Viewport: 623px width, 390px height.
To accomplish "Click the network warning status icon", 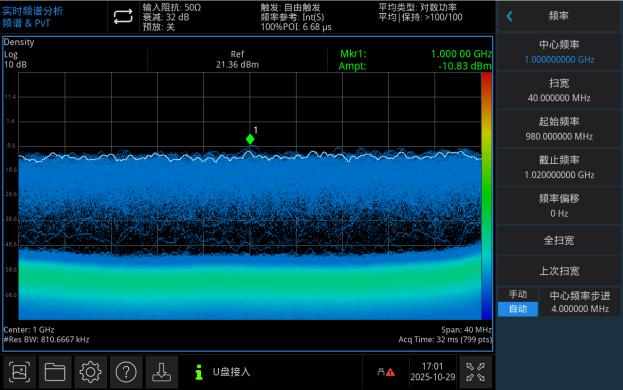I will click(x=386, y=372).
